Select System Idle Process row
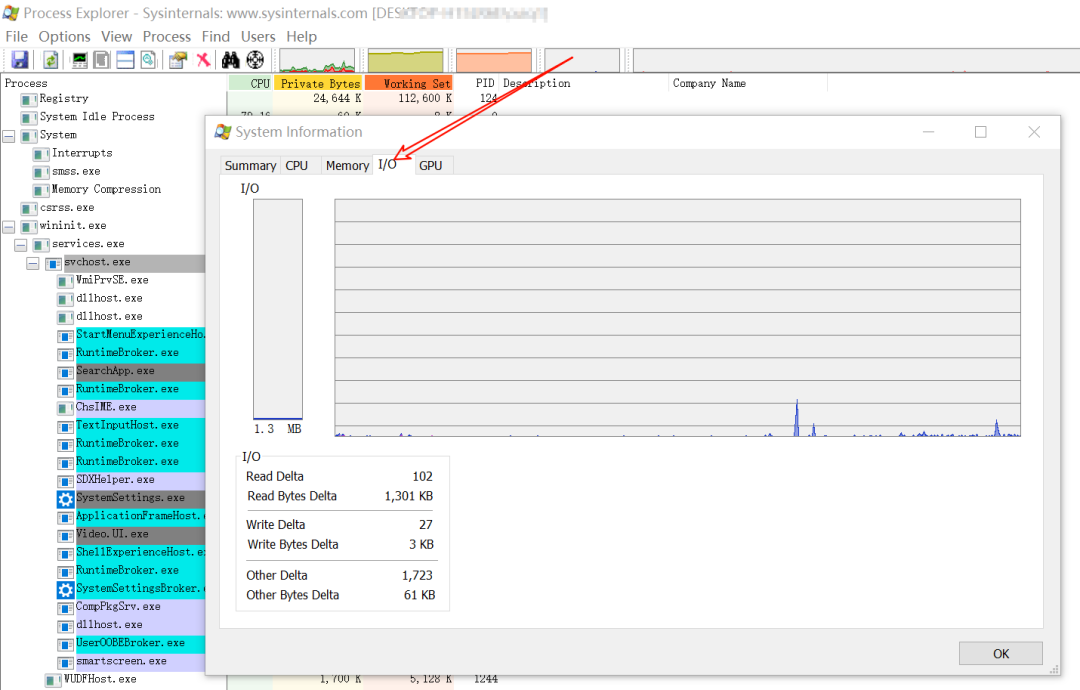 [x=97, y=117]
